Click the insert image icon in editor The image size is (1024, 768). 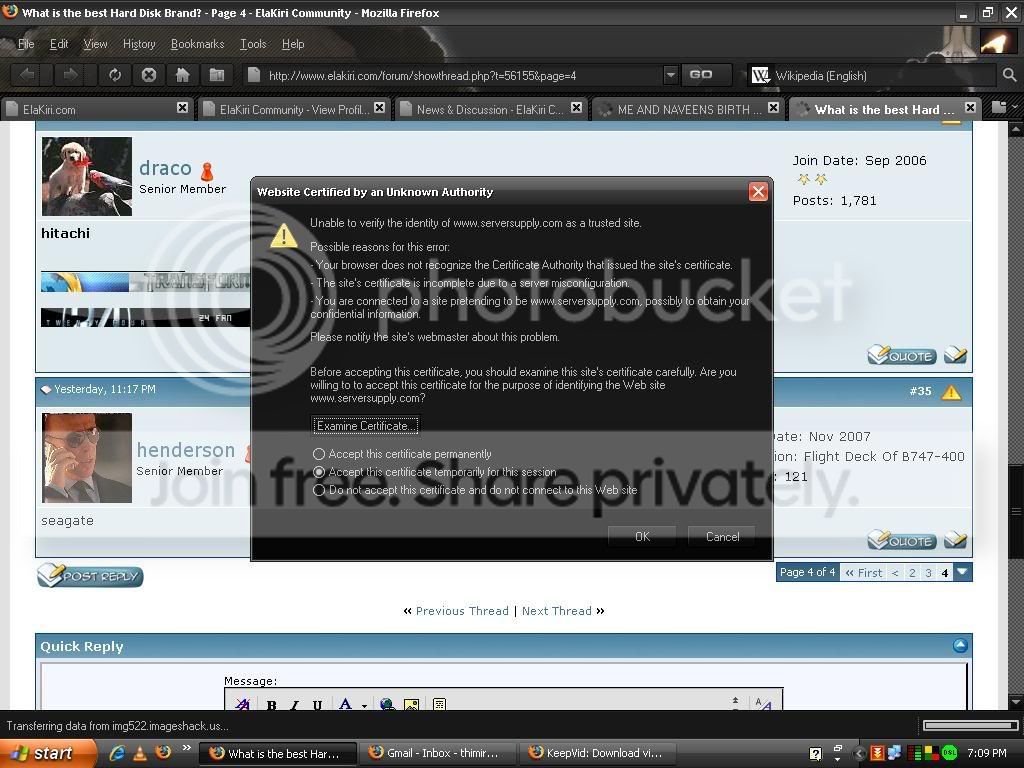click(x=411, y=705)
